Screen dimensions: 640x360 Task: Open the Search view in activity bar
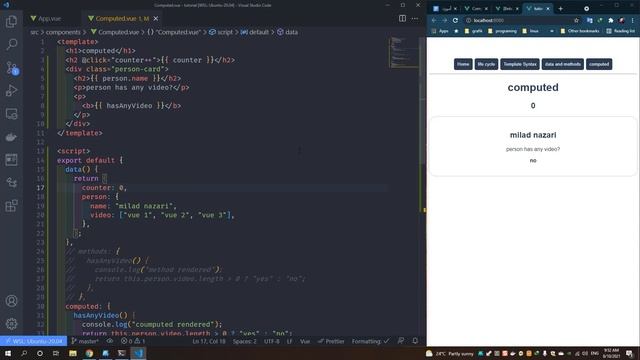pyautogui.click(x=11, y=44)
